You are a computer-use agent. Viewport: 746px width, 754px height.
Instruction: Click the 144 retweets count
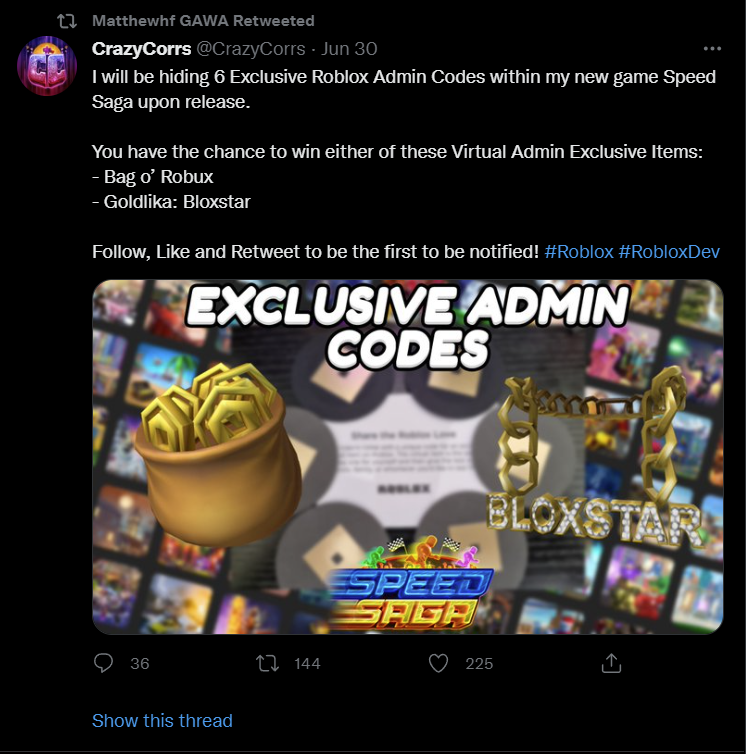tap(307, 664)
